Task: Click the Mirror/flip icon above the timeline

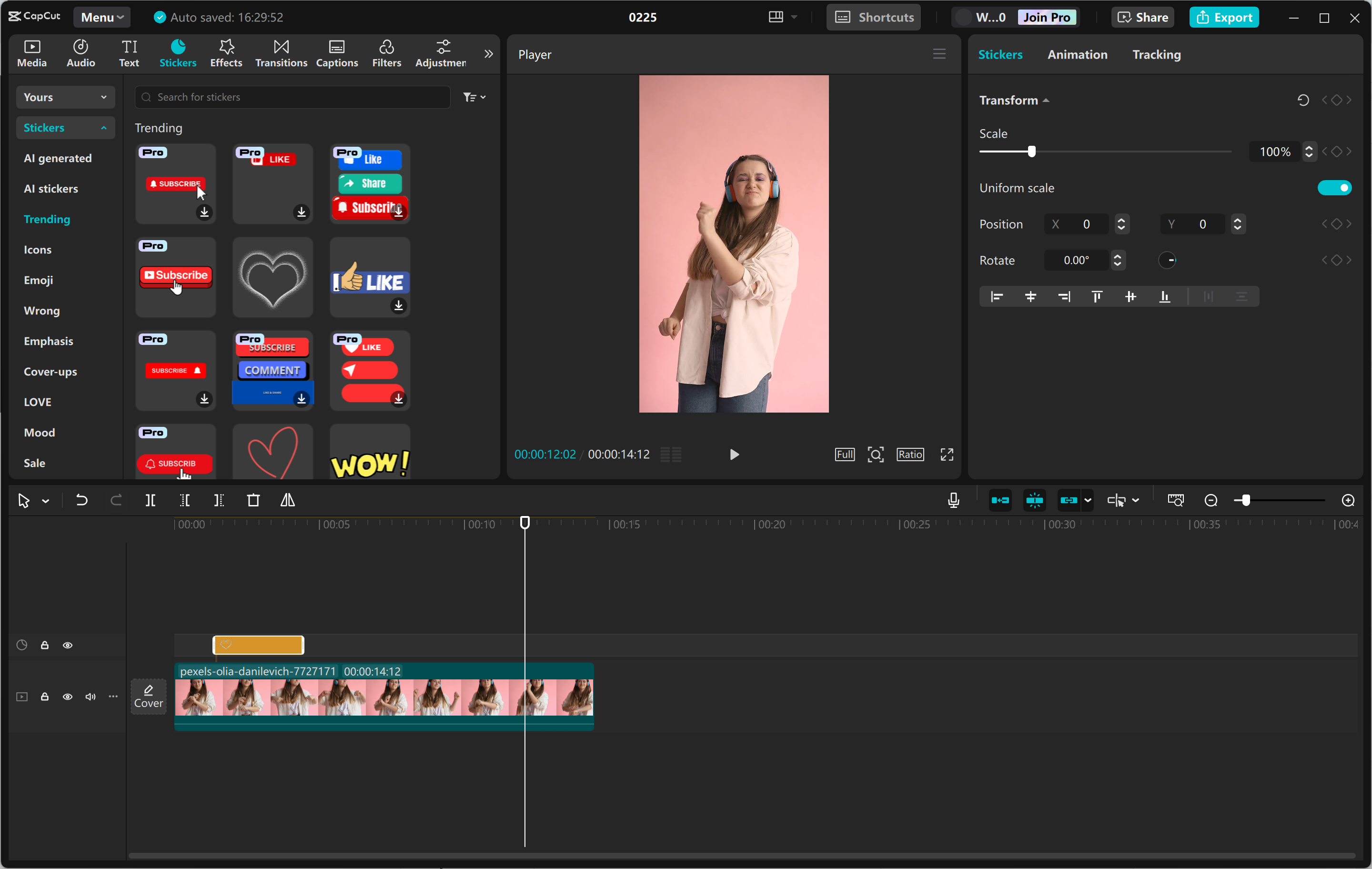Action: [x=288, y=500]
